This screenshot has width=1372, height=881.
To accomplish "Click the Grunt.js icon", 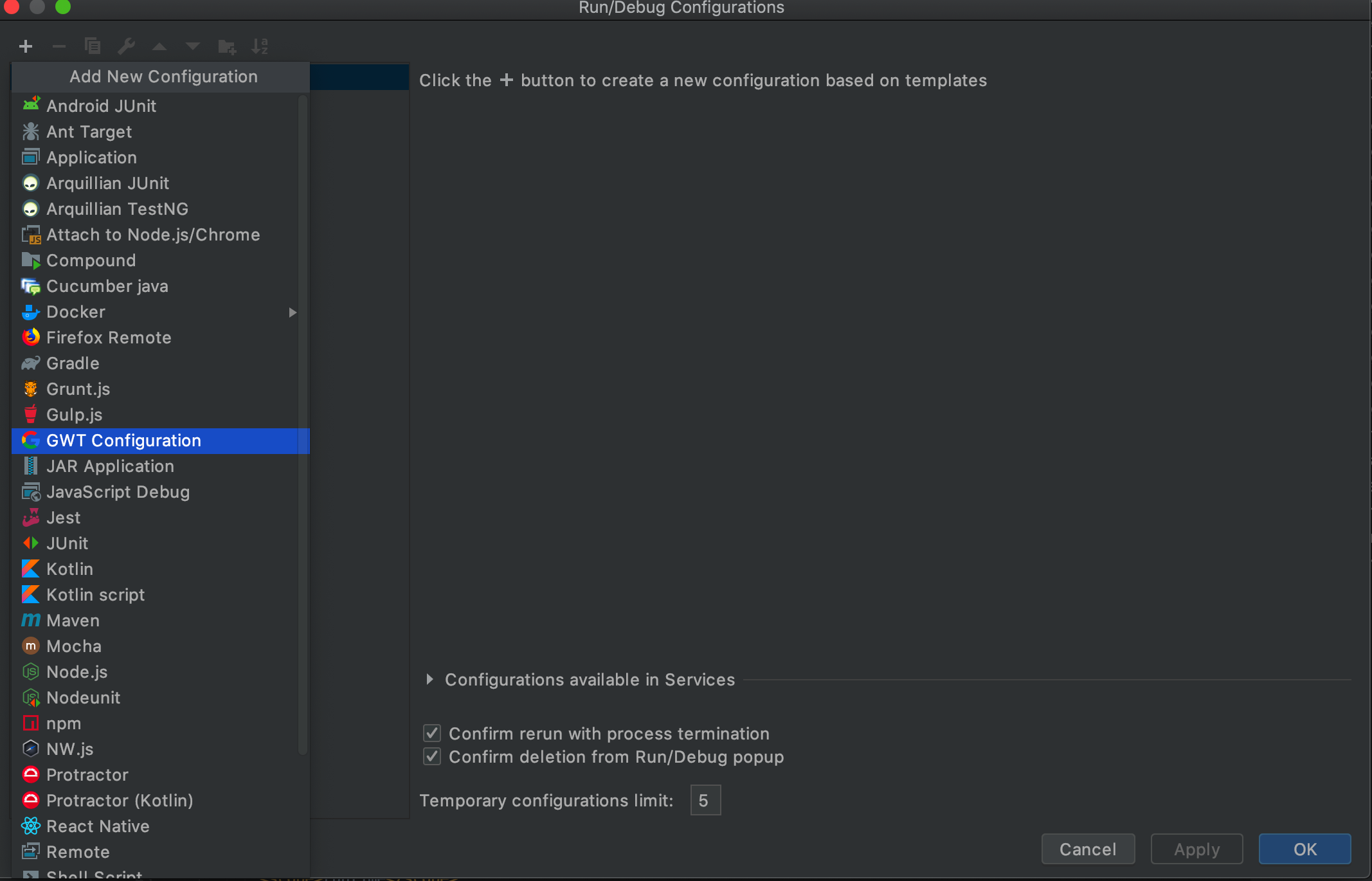I will click(x=31, y=389).
